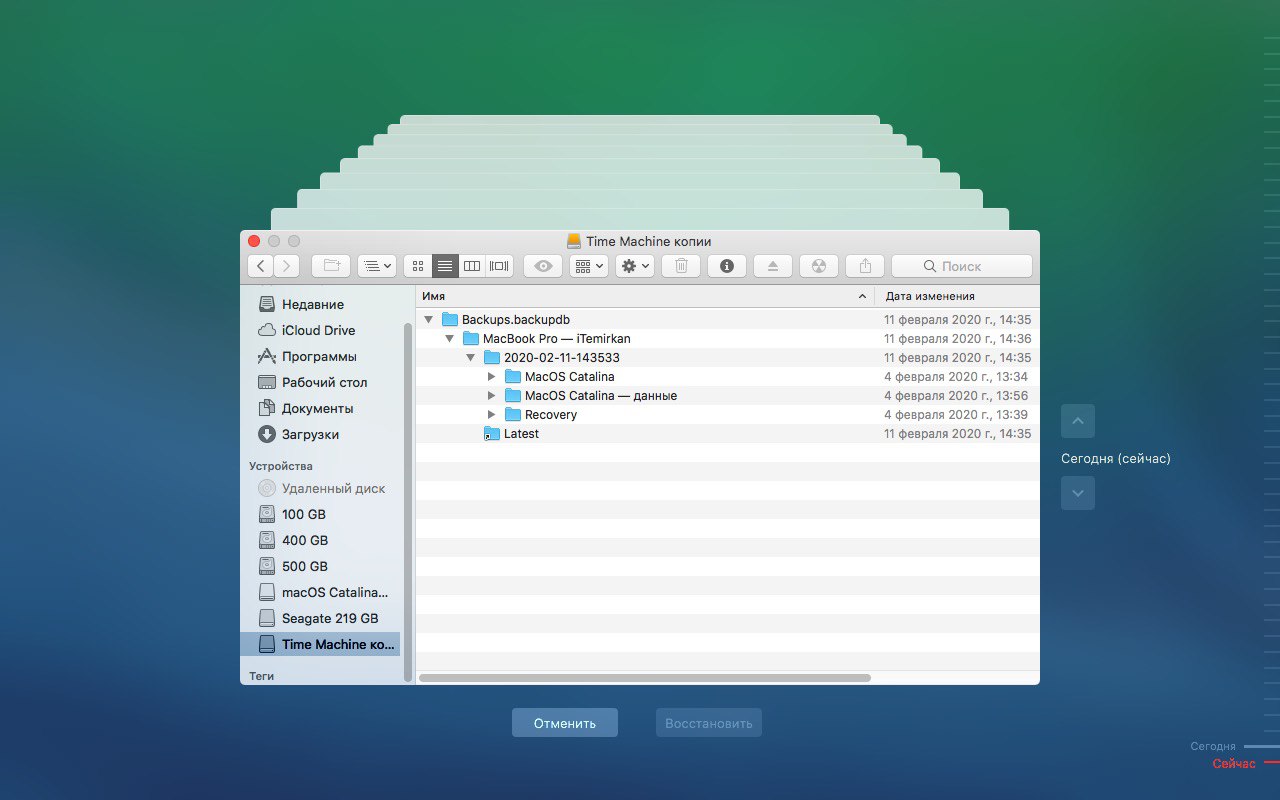Go to earlier backup with up arrow

1078,421
